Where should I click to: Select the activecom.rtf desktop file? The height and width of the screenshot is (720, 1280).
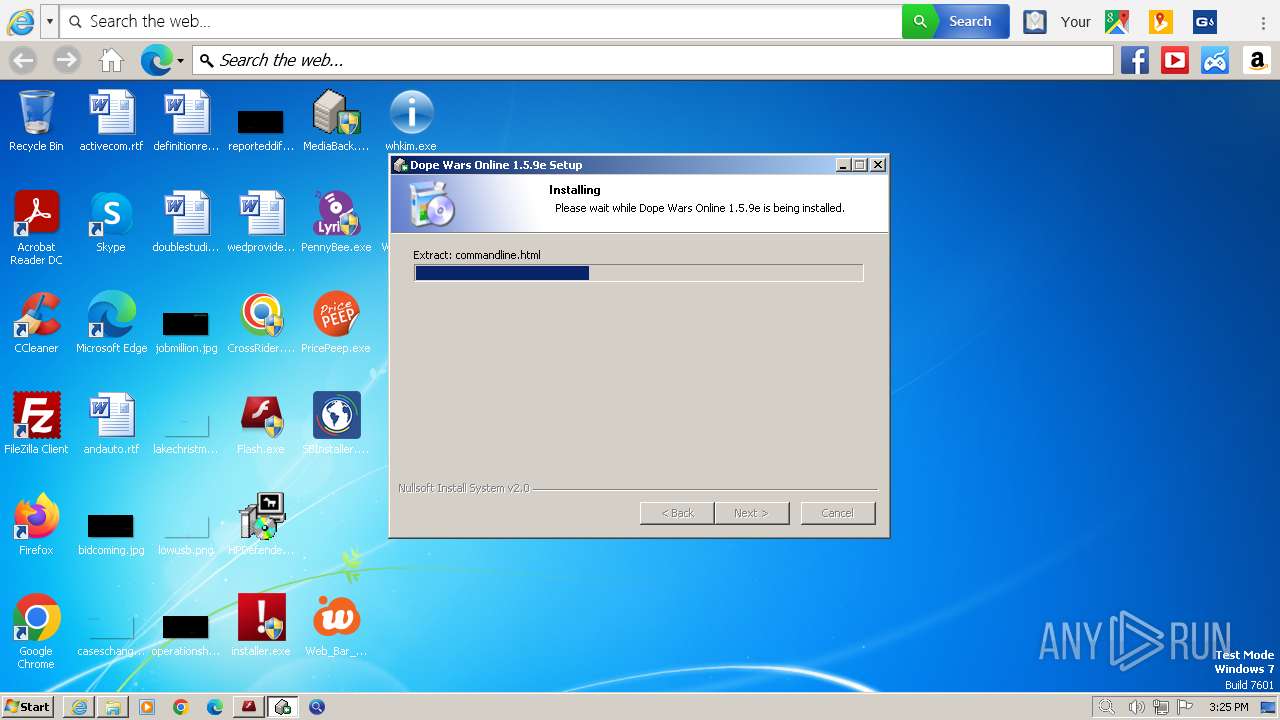[111, 121]
